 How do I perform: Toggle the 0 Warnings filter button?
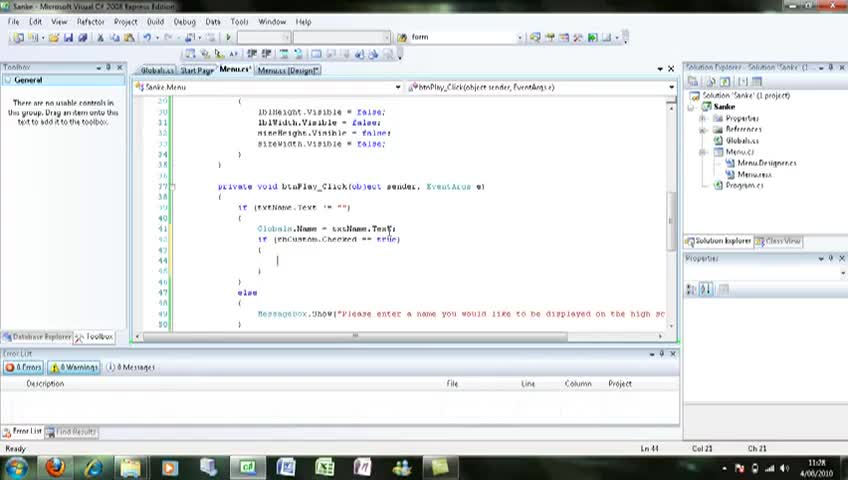tap(75, 367)
